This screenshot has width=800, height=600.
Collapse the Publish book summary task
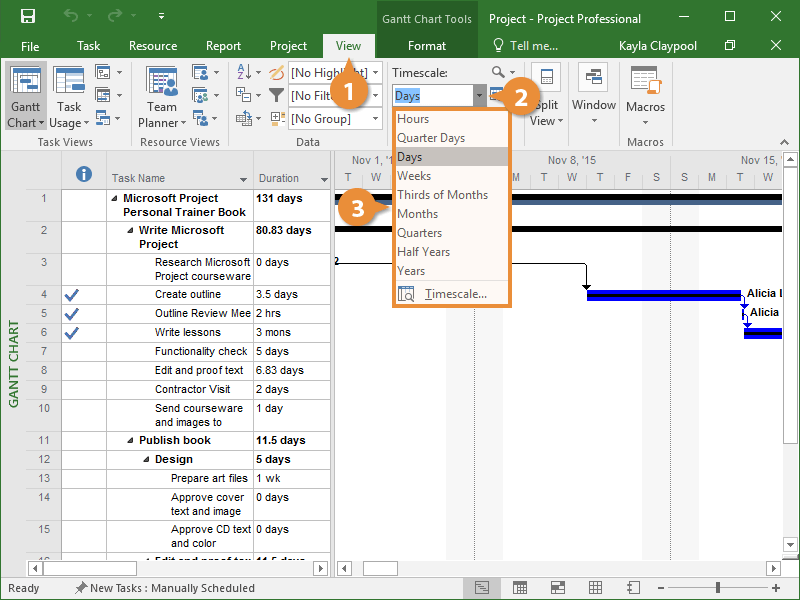pos(131,441)
